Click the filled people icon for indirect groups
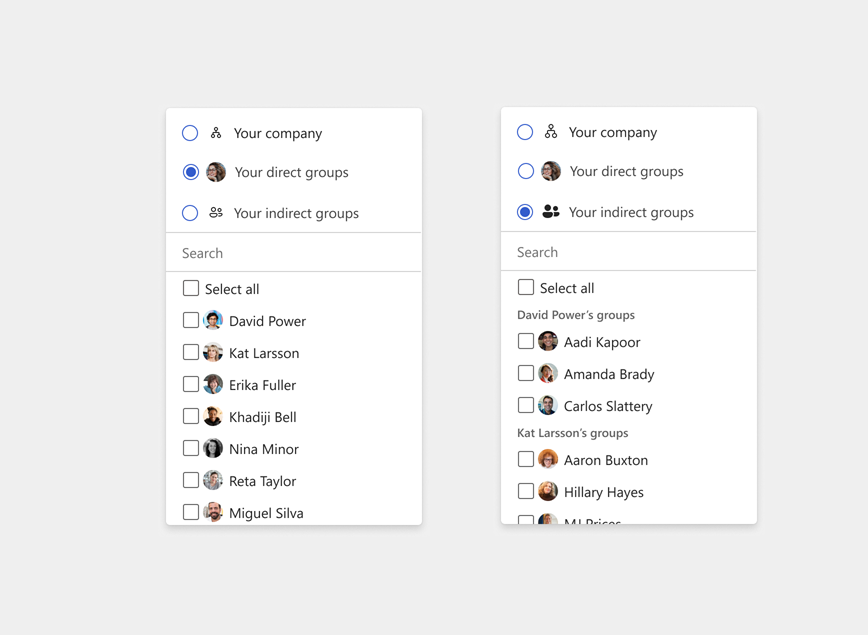The width and height of the screenshot is (868, 635). 551,212
